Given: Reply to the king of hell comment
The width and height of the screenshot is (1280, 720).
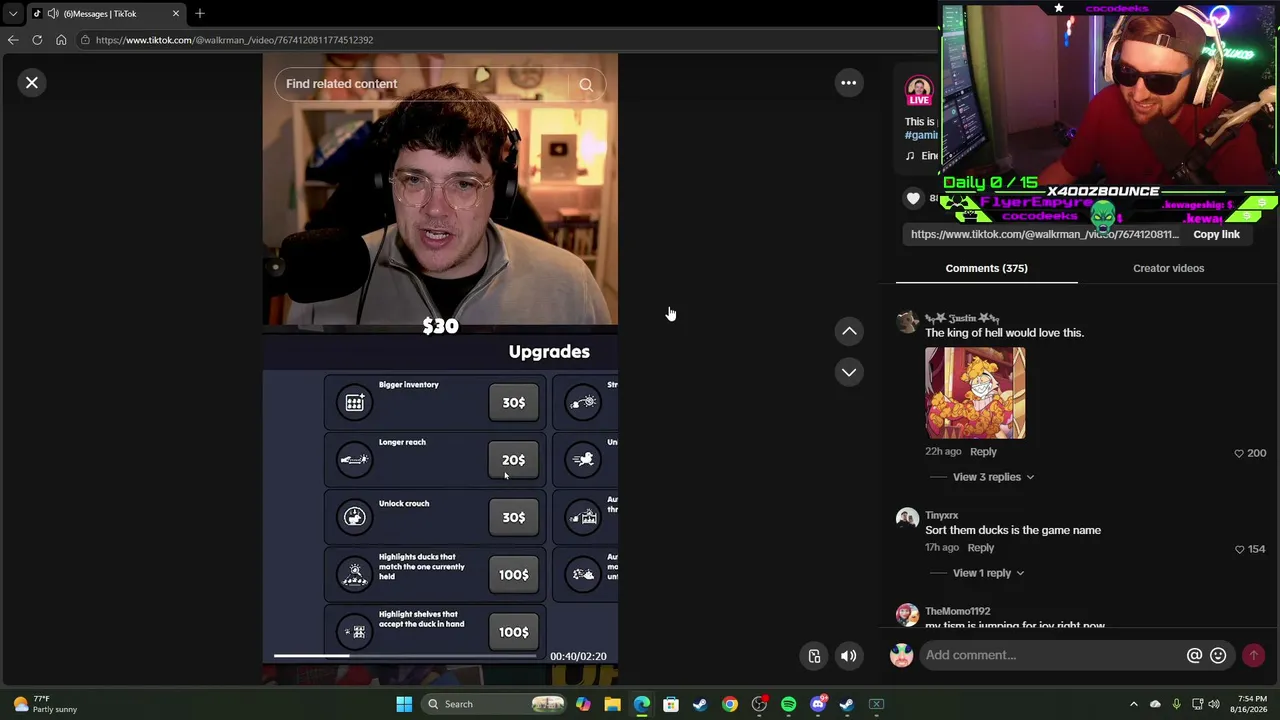Looking at the screenshot, I should click(983, 452).
